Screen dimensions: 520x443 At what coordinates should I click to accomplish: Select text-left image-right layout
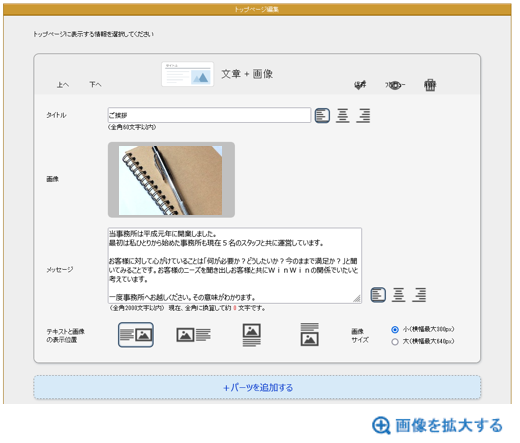tap(136, 335)
